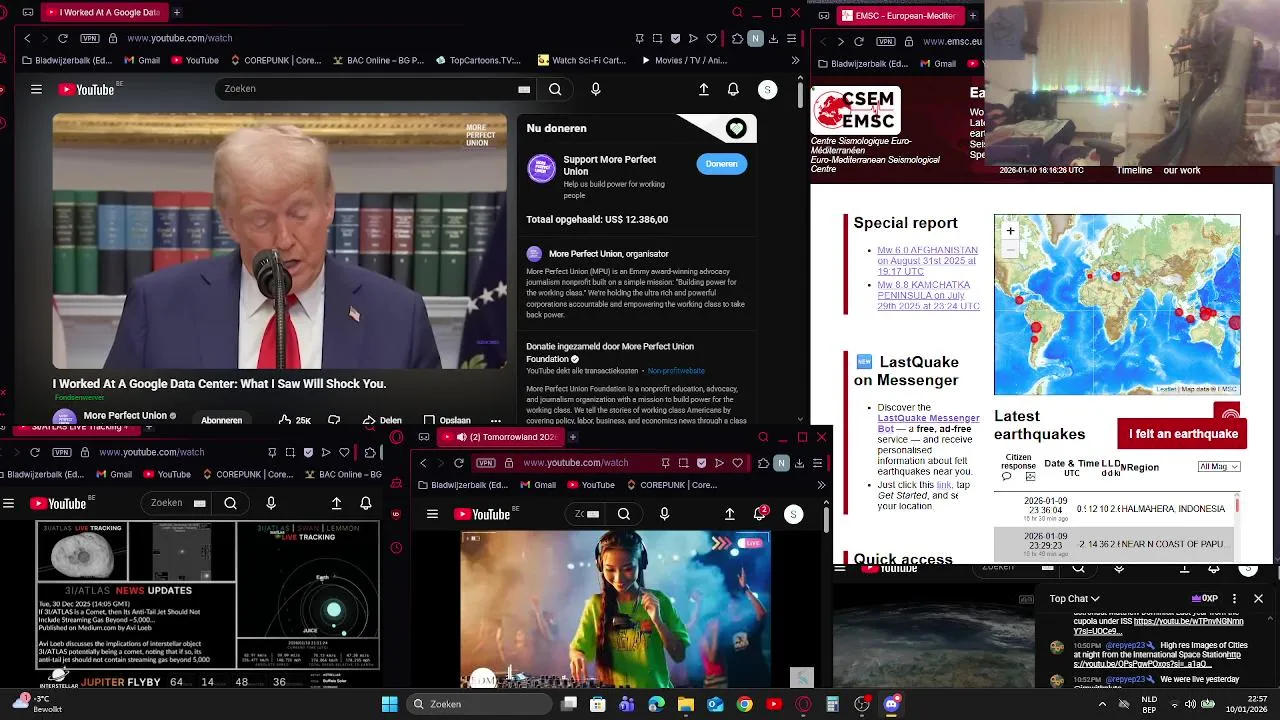The height and width of the screenshot is (720, 1280).
Task: Submit search with magnifier in top-left YouTube
Action: [x=555, y=89]
